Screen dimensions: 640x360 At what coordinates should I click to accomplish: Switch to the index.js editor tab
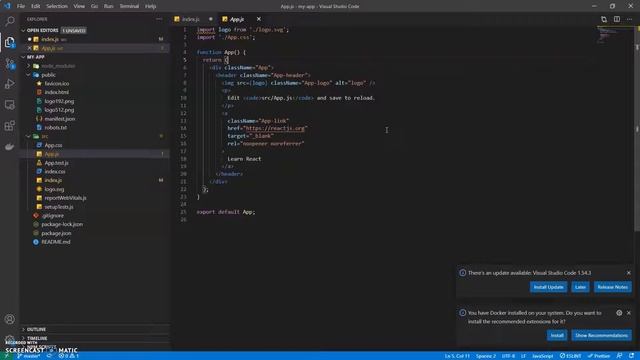pyautogui.click(x=191, y=19)
